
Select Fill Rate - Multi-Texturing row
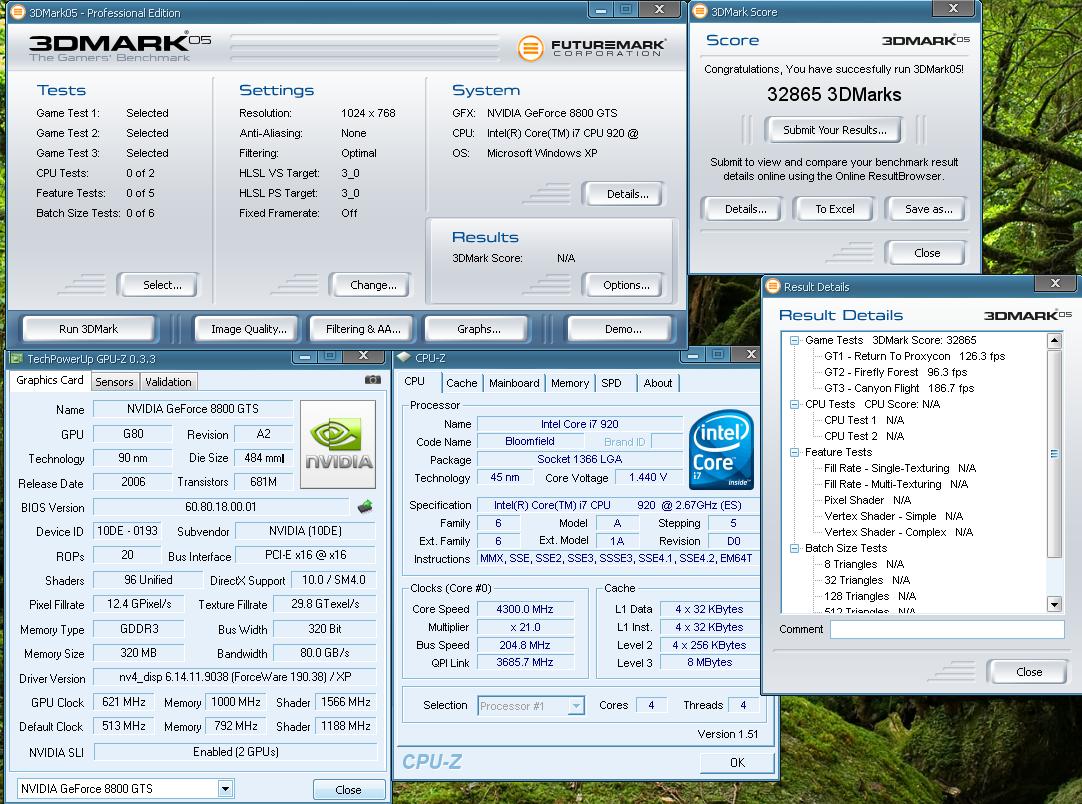[896, 484]
